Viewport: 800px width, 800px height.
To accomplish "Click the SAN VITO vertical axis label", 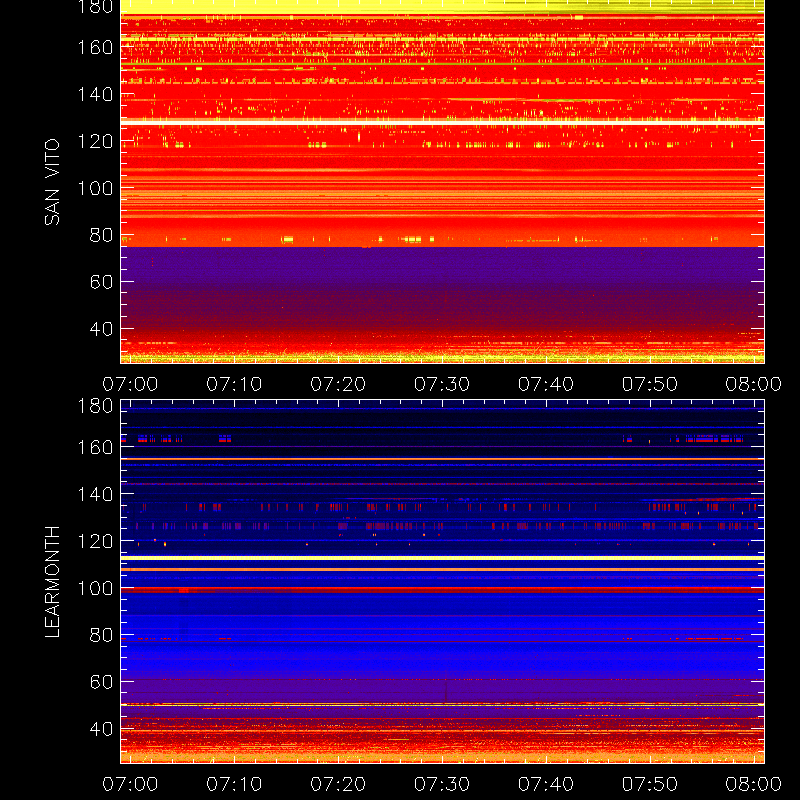I will [x=52, y=182].
